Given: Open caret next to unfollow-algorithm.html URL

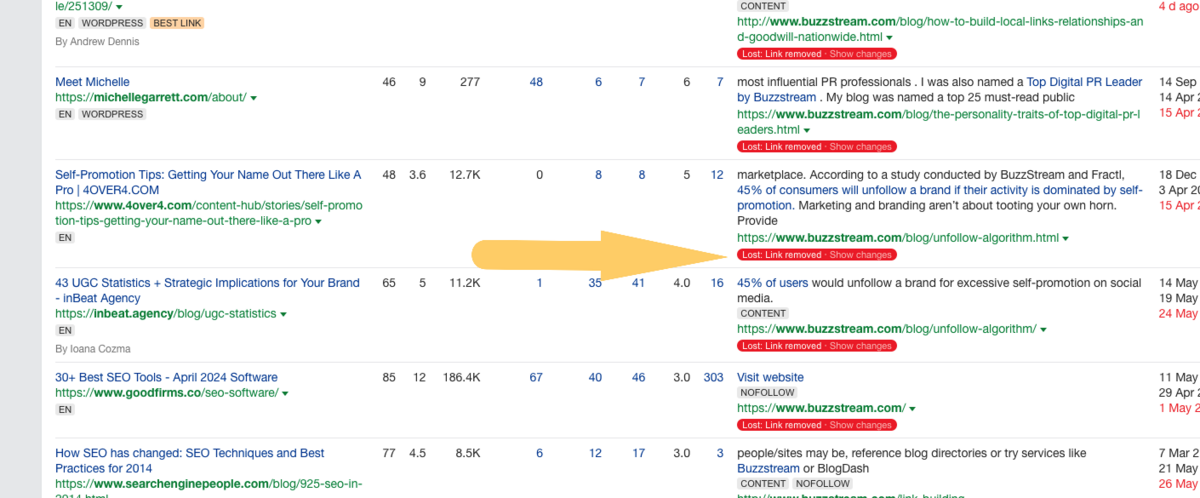Looking at the screenshot, I should click(1066, 238).
